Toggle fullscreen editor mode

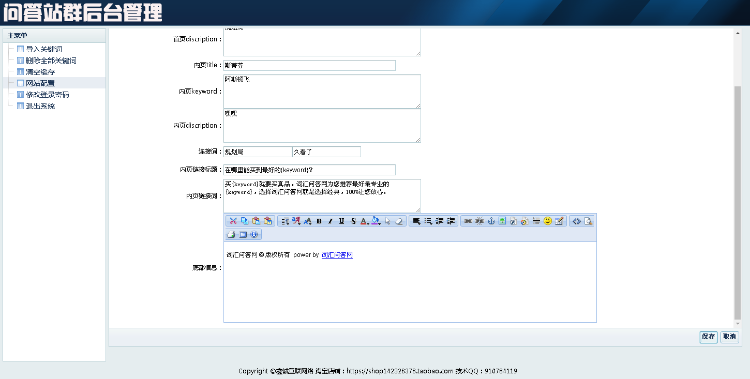coord(243,234)
